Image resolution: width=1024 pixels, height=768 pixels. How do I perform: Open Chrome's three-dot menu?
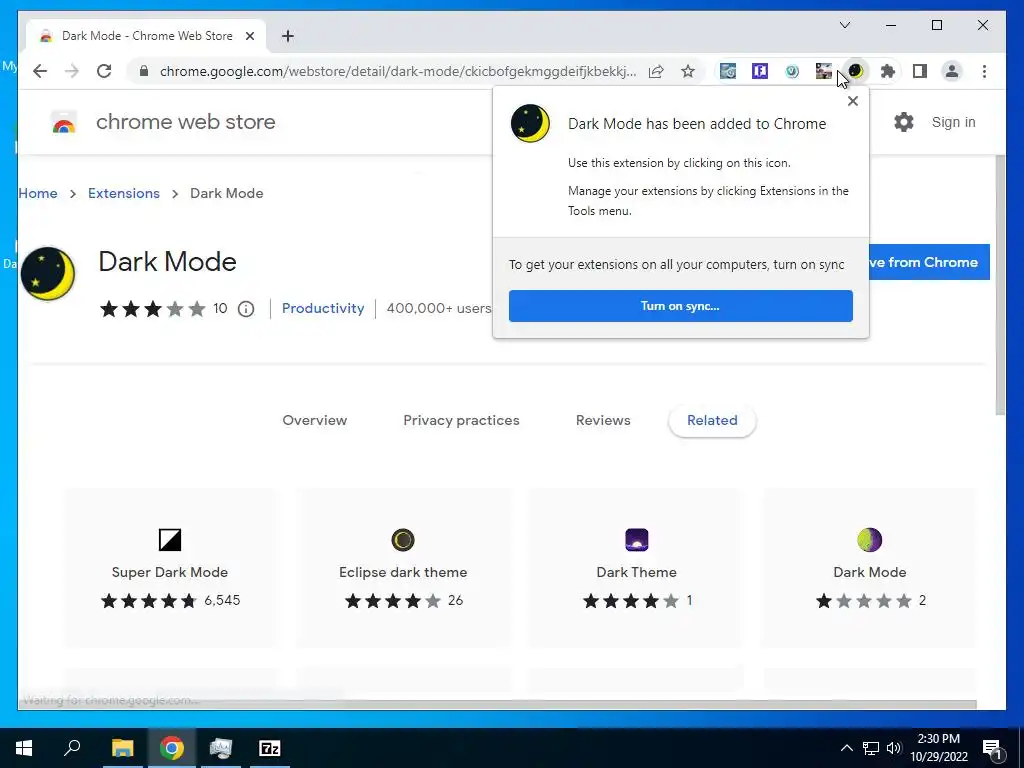pos(984,71)
